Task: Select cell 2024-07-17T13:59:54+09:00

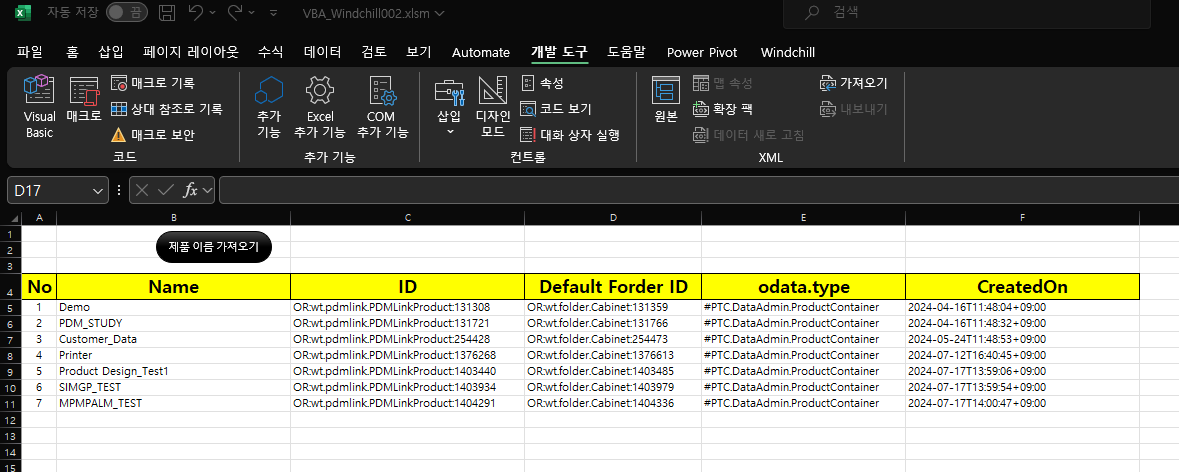Action: coord(1023,387)
